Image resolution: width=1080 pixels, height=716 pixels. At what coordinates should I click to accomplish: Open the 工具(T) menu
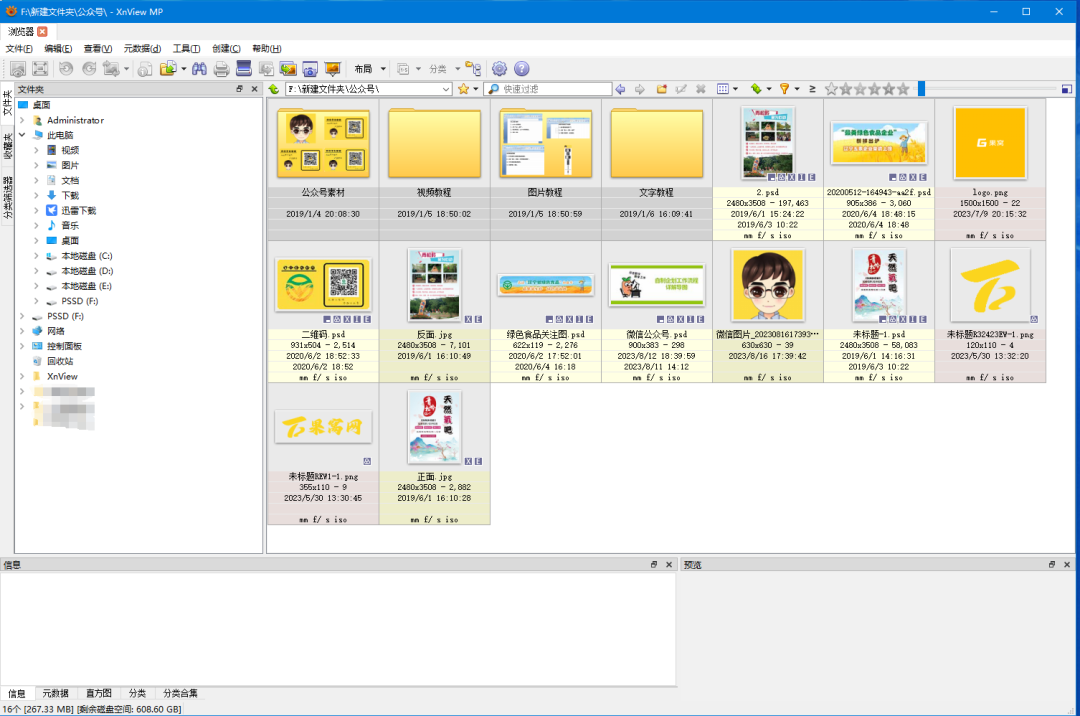click(186, 48)
